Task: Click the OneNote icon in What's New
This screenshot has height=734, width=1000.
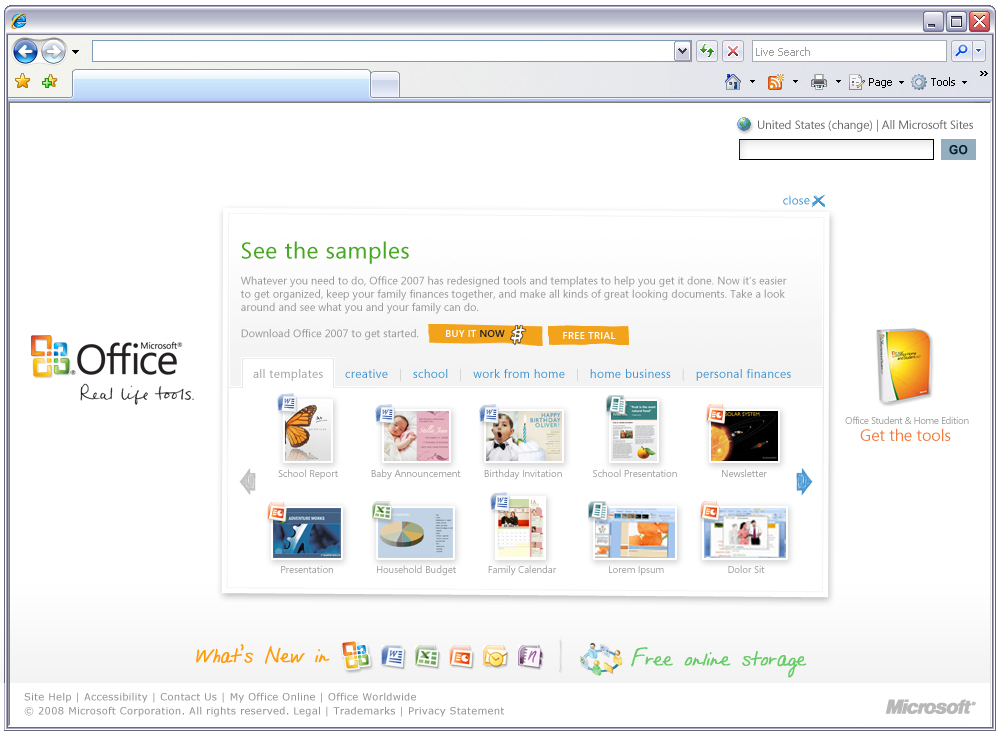Action: pyautogui.click(x=530, y=656)
